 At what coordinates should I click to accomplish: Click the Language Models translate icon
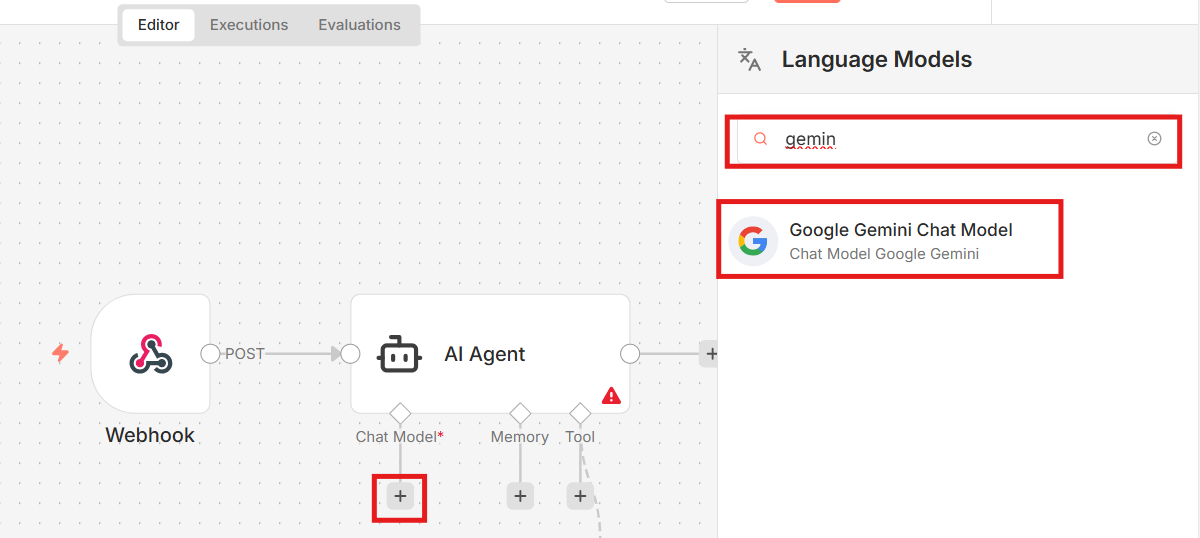coord(750,59)
